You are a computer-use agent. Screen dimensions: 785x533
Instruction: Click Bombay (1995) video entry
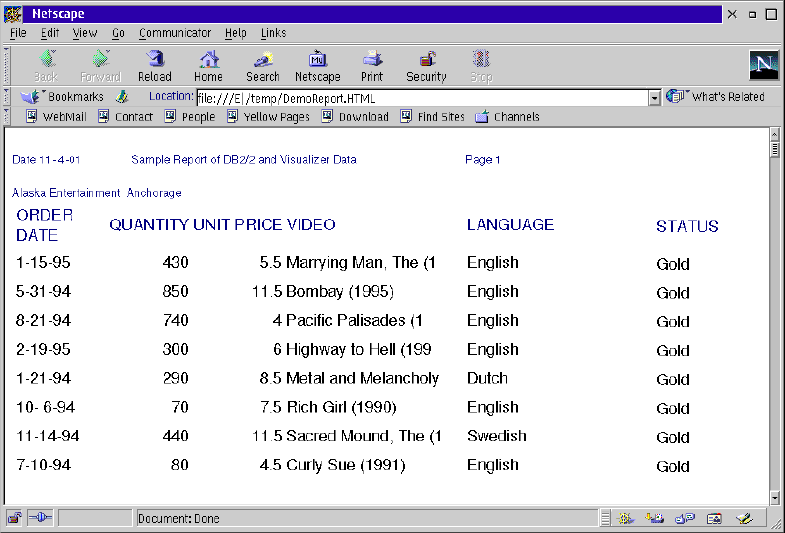coord(340,291)
